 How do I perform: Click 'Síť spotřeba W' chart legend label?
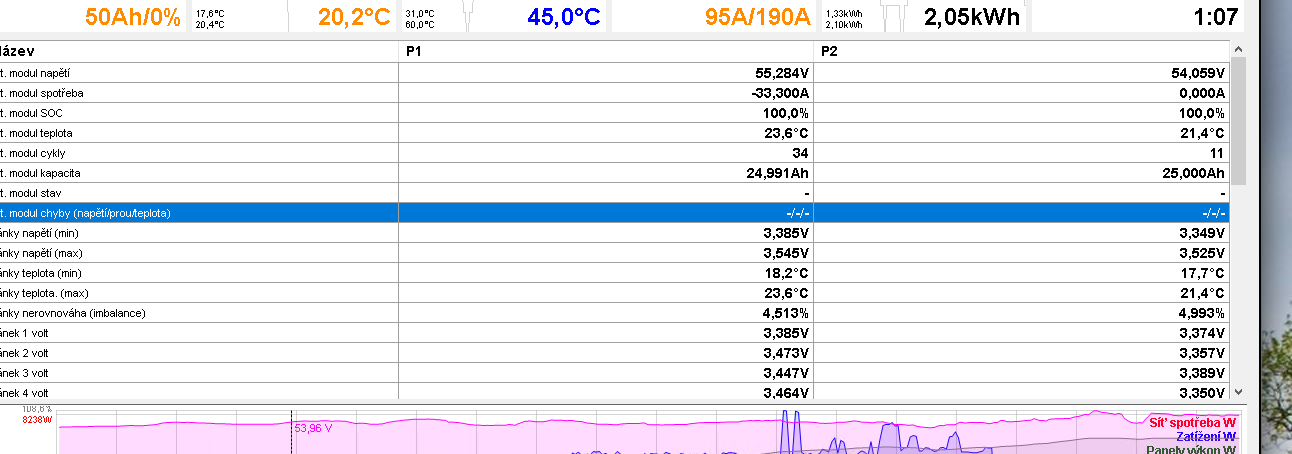[1192, 422]
